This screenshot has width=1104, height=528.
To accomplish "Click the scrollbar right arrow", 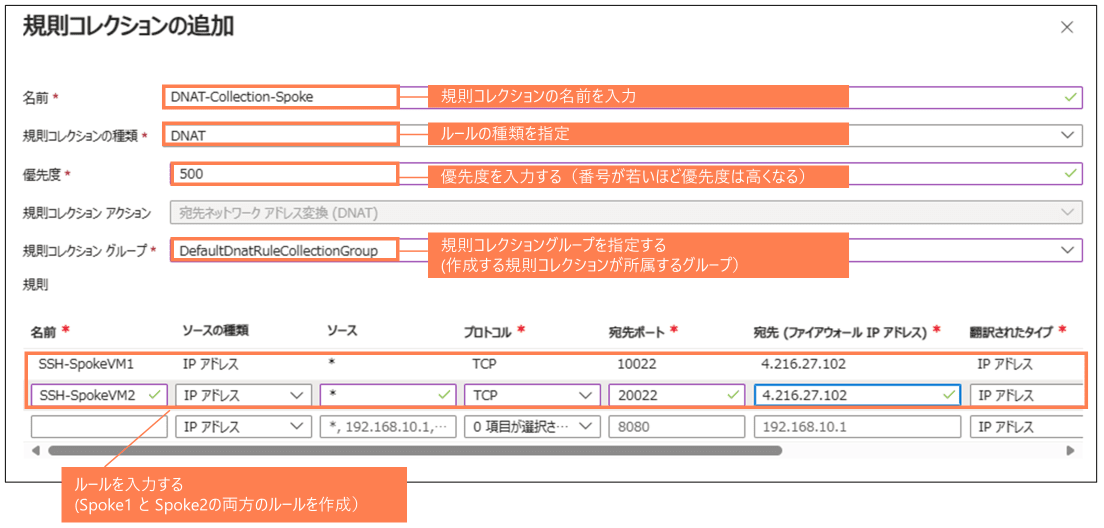I will click(1071, 450).
